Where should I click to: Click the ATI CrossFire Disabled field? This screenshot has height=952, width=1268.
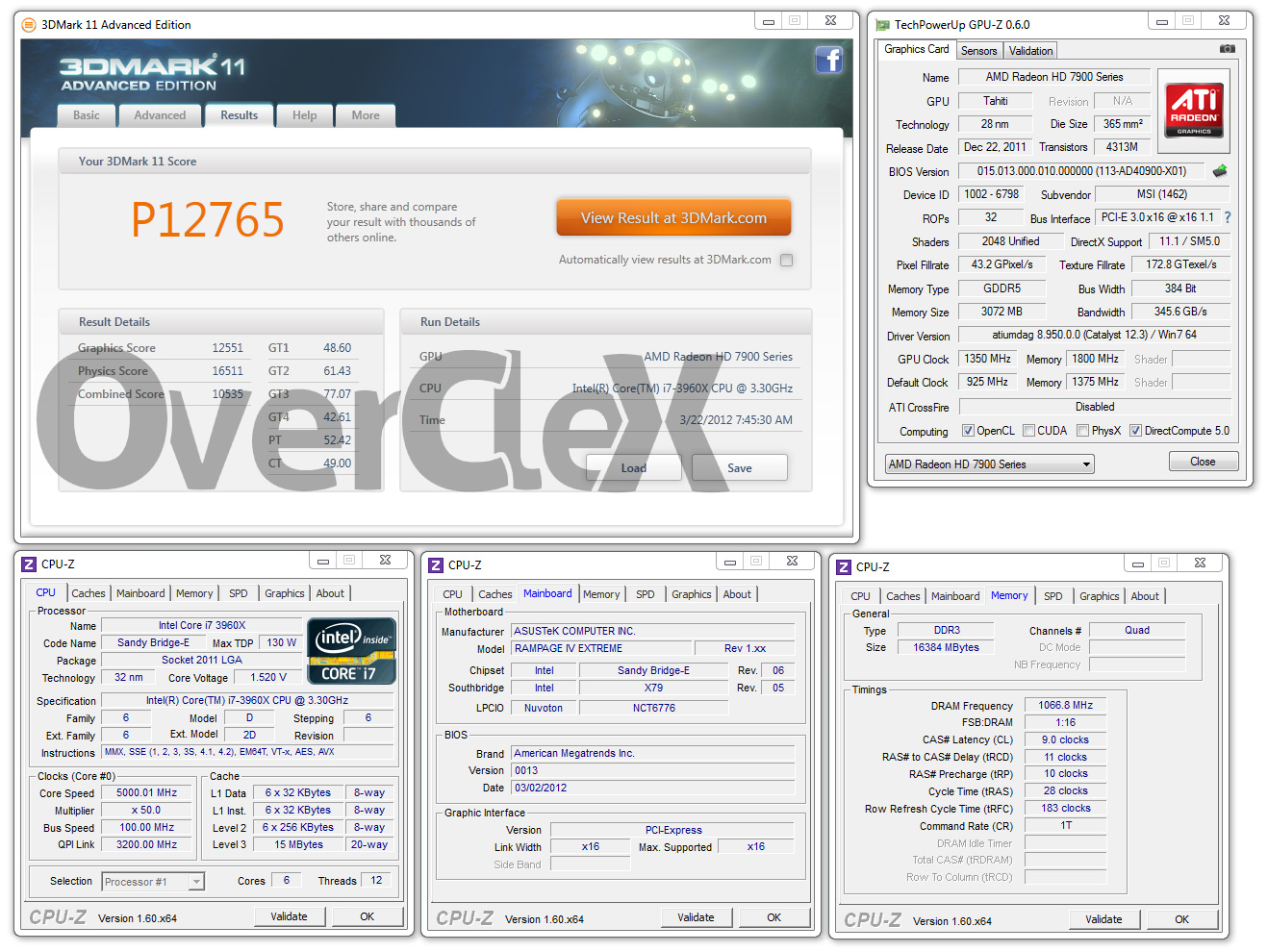1095,407
